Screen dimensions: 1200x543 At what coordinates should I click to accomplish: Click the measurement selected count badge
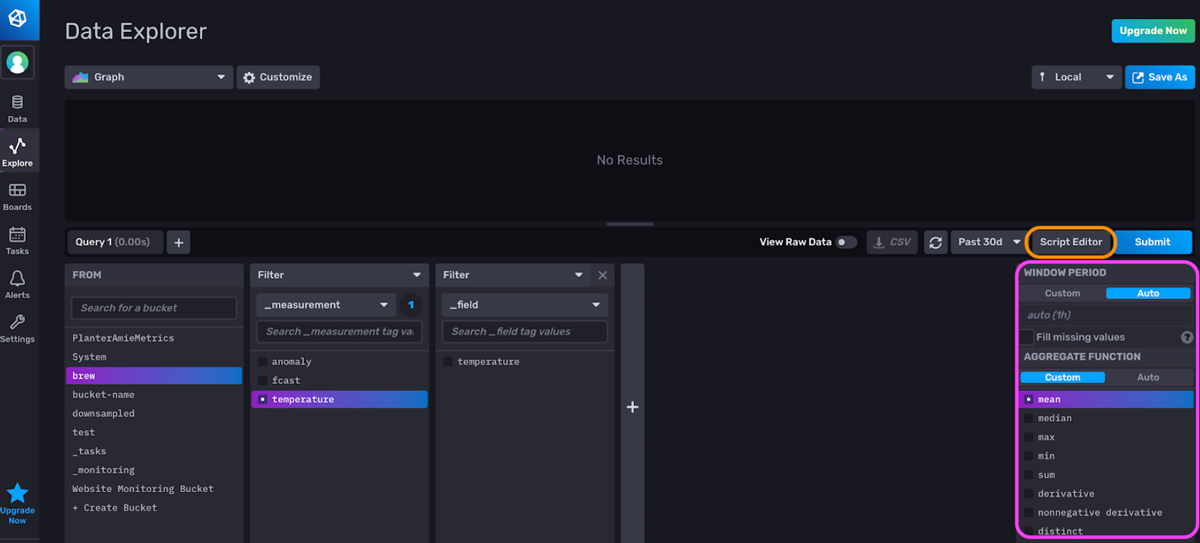[412, 305]
